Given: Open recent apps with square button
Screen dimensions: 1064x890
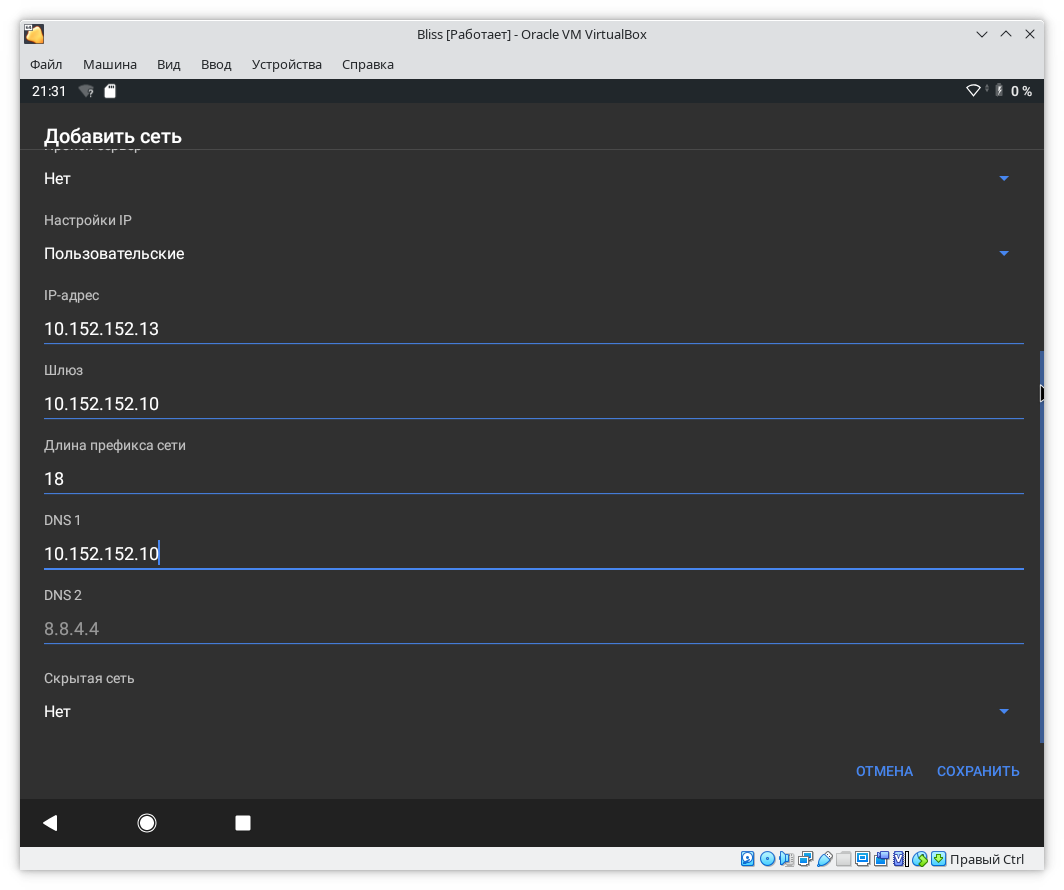Looking at the screenshot, I should pyautogui.click(x=242, y=823).
